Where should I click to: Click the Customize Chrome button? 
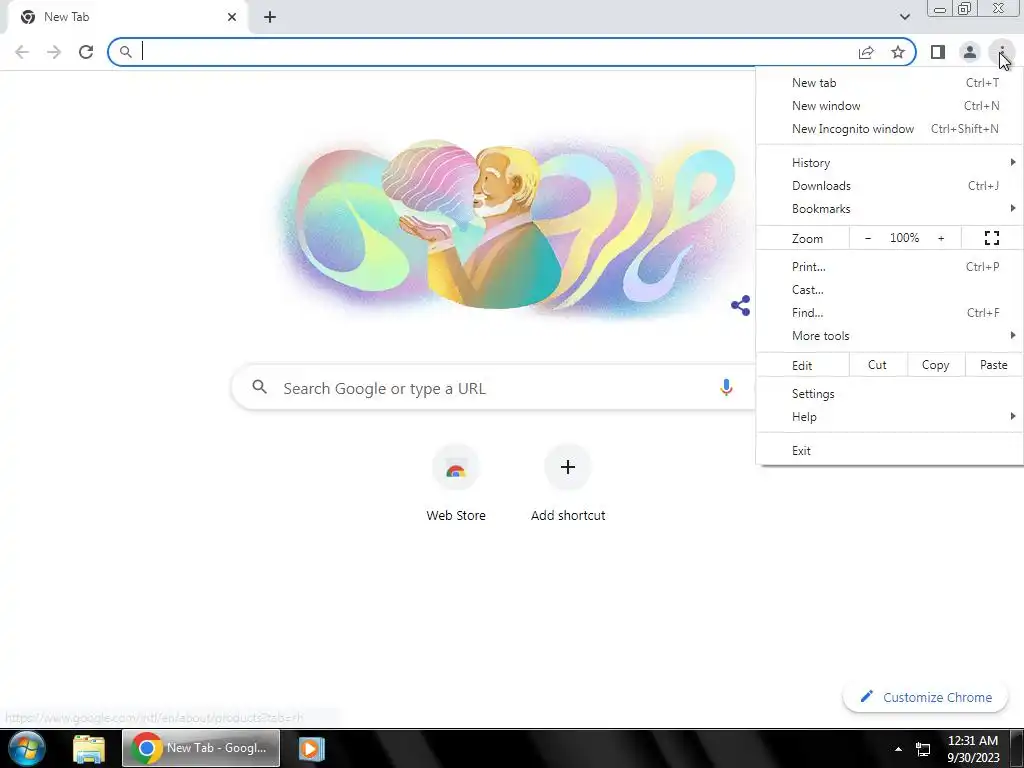[926, 697]
